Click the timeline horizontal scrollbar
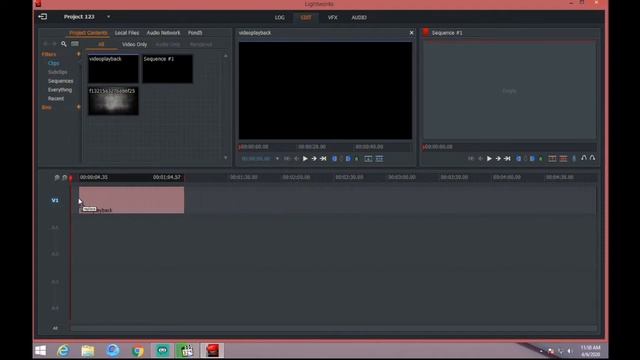The width and height of the screenshot is (640, 360). pyautogui.click(x=334, y=328)
